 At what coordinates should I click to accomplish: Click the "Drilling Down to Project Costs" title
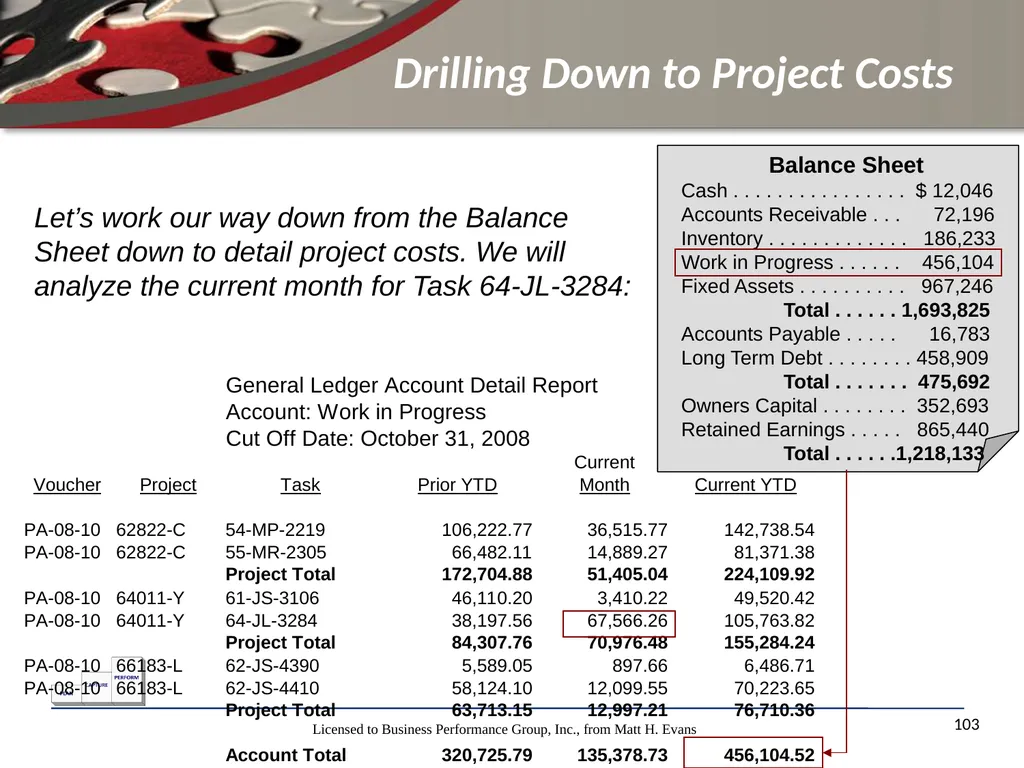[673, 74]
